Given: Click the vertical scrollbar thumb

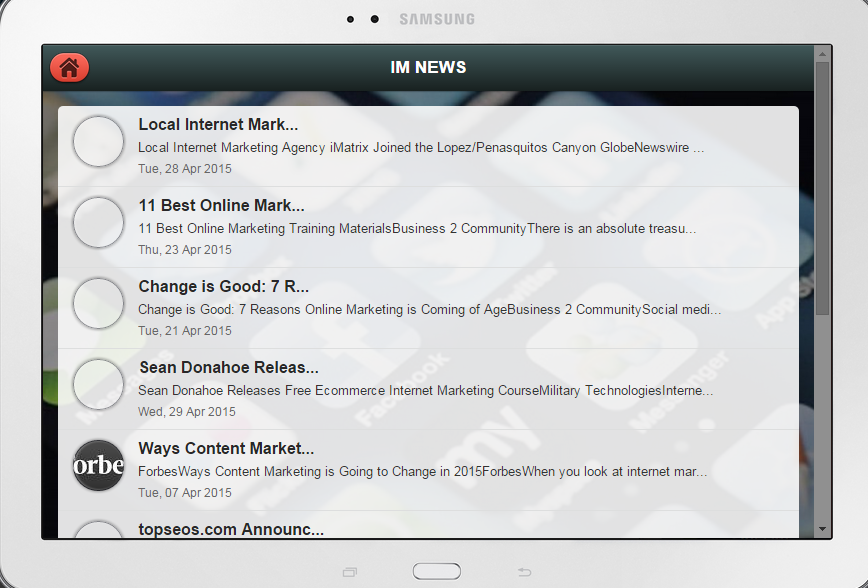Looking at the screenshot, I should (x=822, y=188).
